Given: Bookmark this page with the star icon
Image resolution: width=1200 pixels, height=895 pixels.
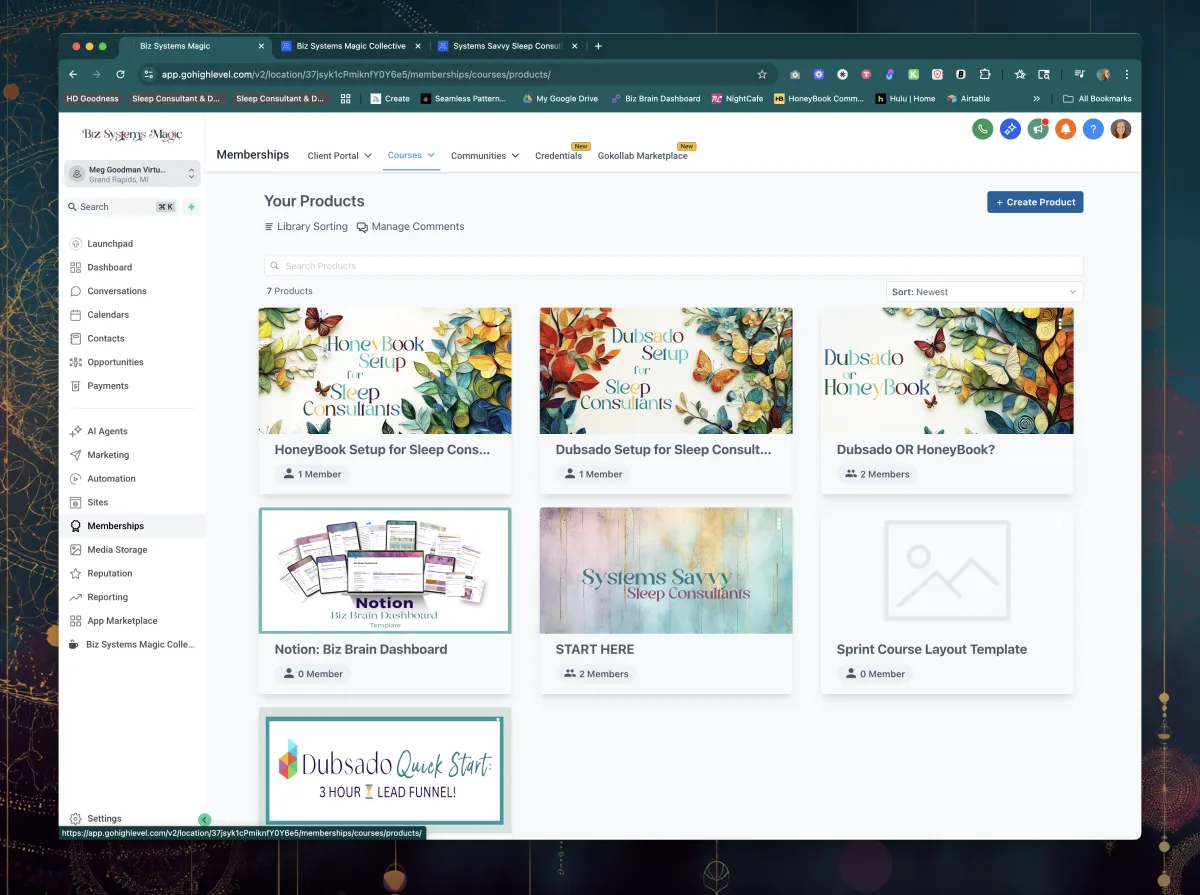Looking at the screenshot, I should click(762, 74).
